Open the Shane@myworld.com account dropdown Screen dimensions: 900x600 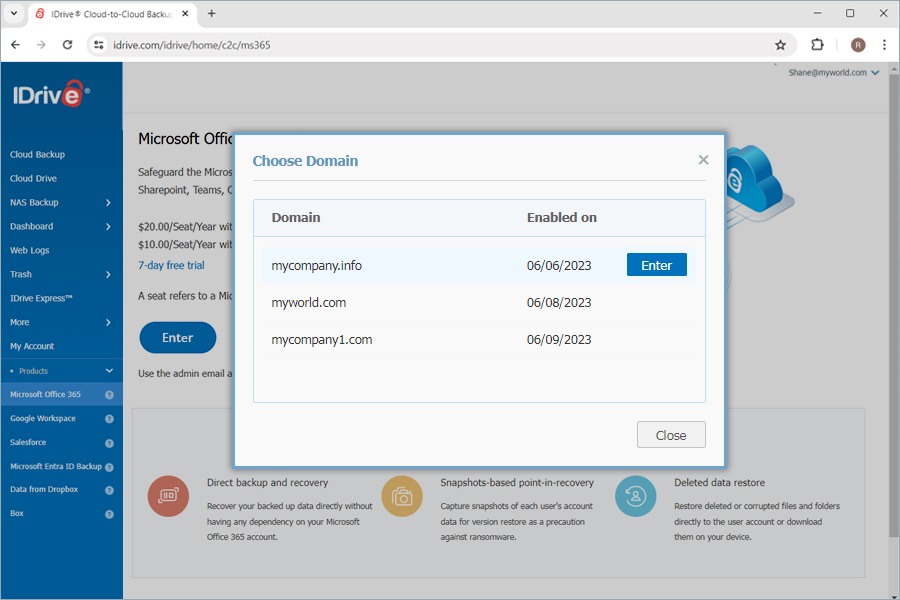pyautogui.click(x=833, y=73)
